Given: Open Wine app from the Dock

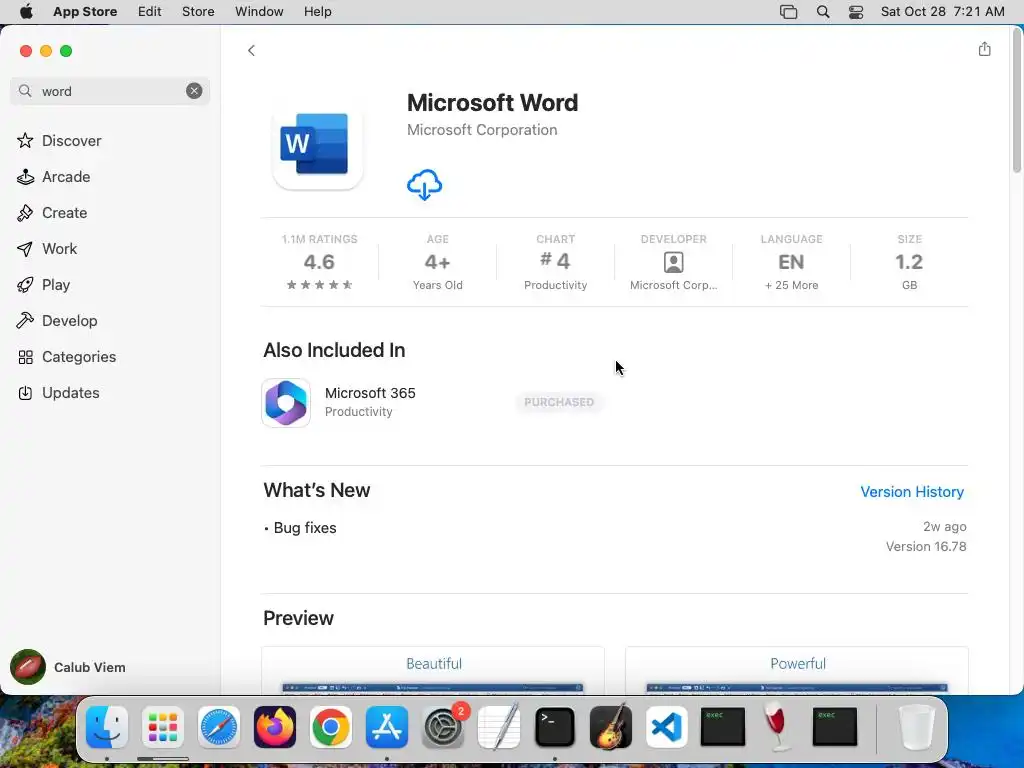Looking at the screenshot, I should (777, 727).
